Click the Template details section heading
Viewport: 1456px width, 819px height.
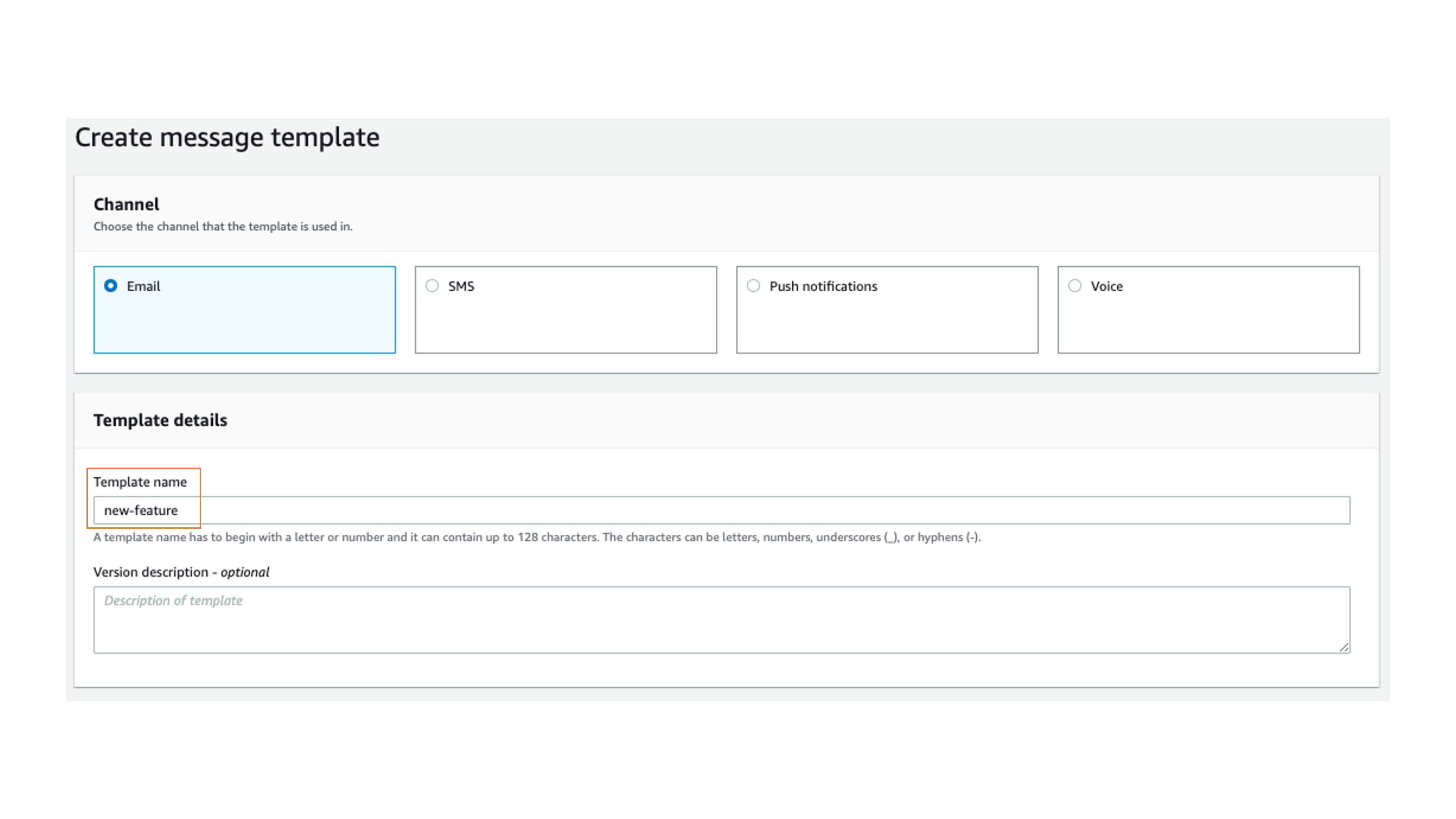coord(161,420)
